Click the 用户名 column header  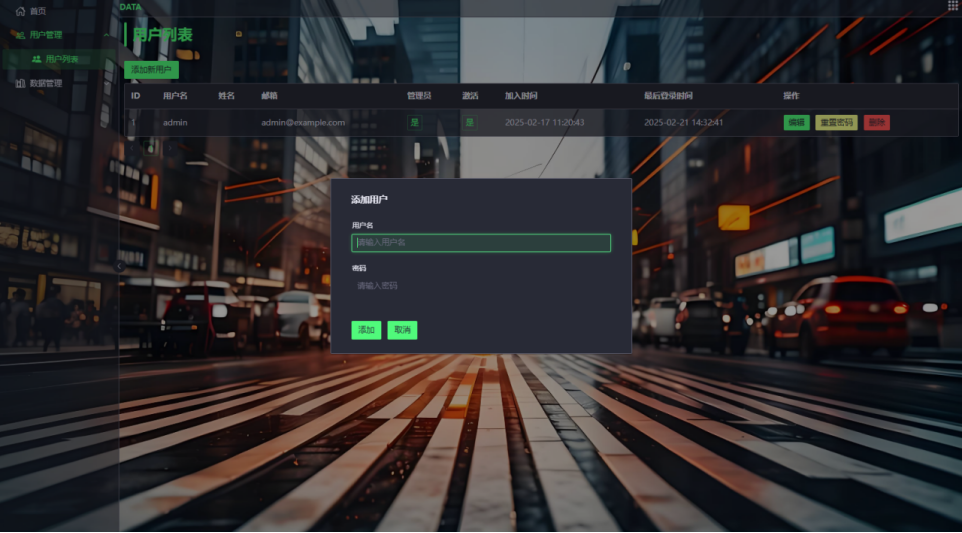pos(175,96)
